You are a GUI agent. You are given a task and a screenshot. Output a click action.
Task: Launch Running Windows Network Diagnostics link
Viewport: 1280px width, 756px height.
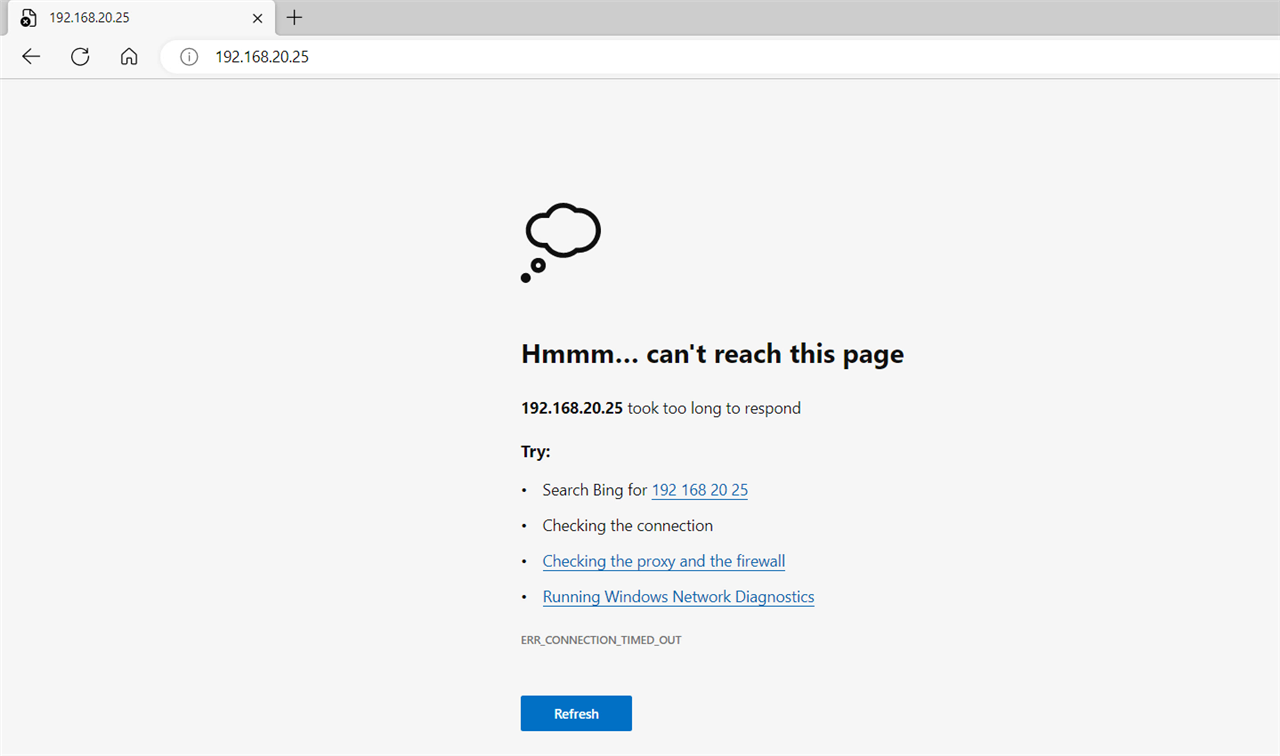678,597
